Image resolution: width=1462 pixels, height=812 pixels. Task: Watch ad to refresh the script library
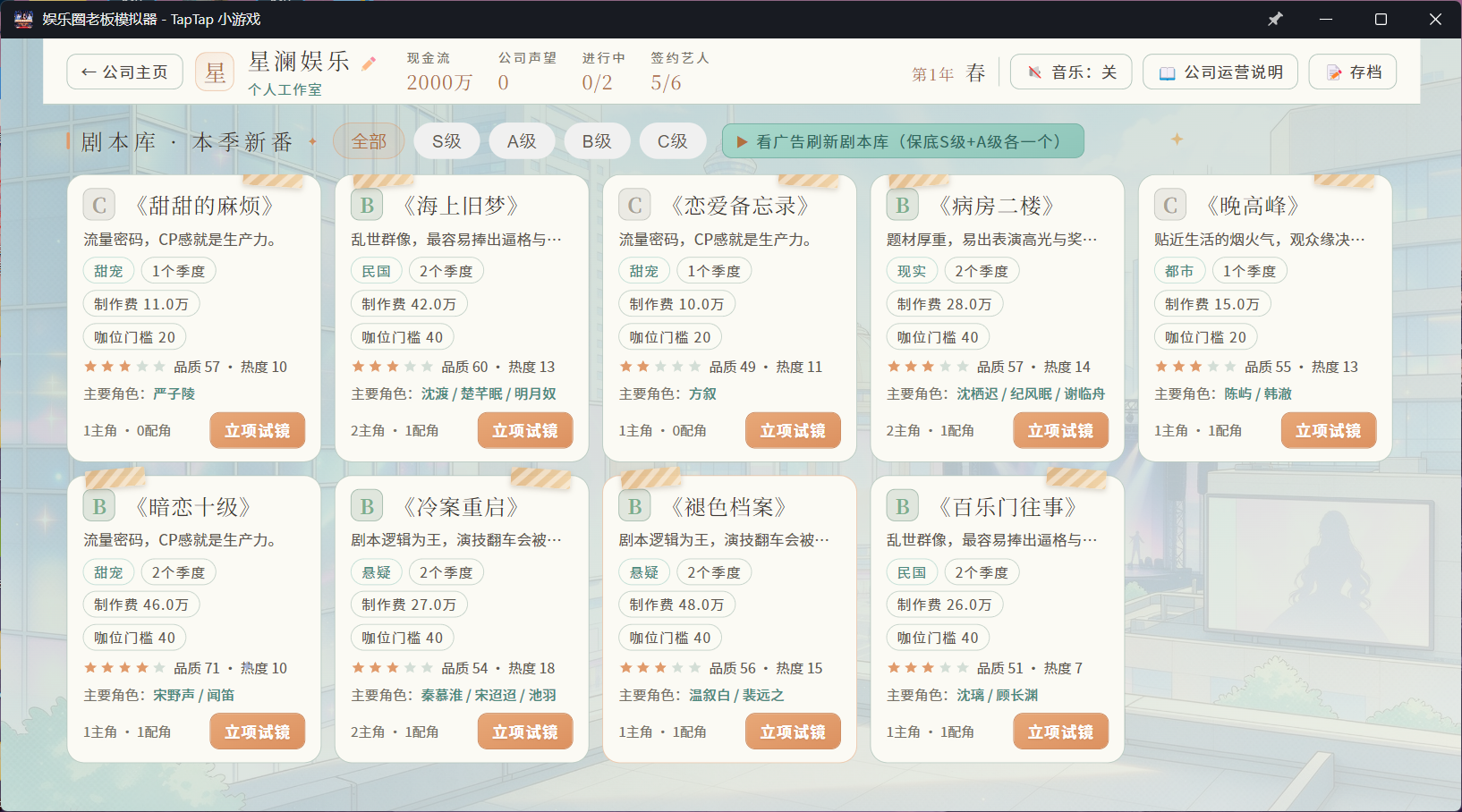(903, 141)
